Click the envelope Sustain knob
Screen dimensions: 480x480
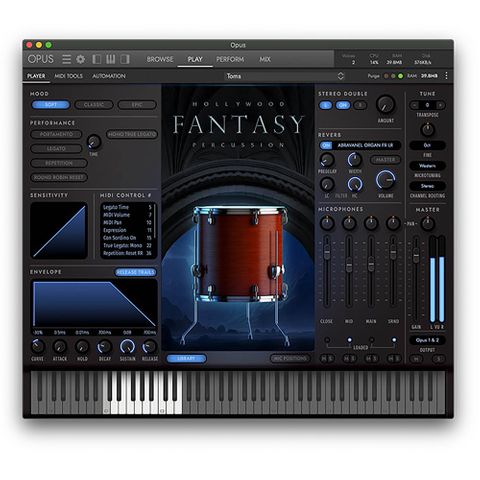tap(127, 347)
